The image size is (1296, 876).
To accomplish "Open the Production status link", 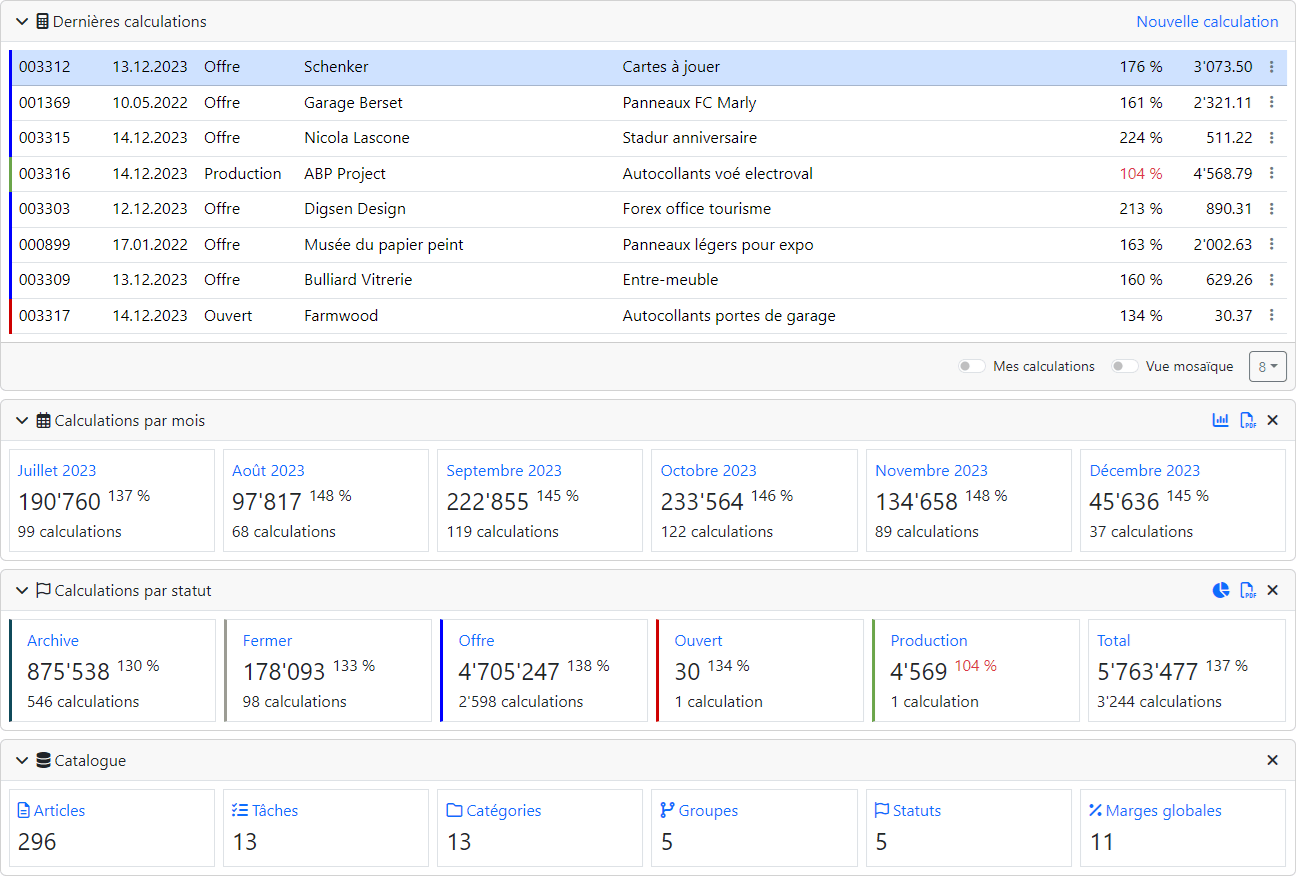I will coord(929,640).
